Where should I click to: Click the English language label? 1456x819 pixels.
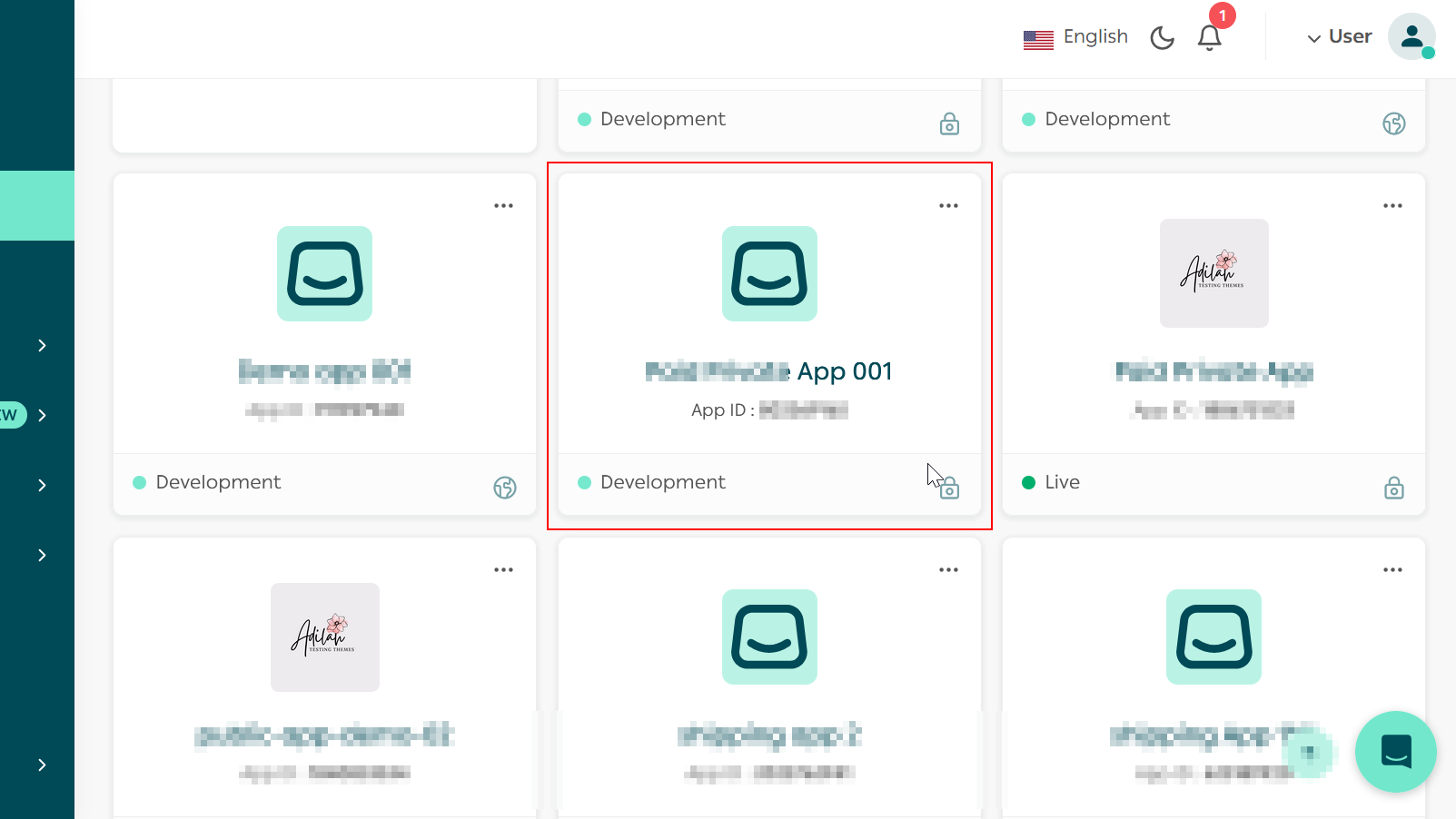pyautogui.click(x=1095, y=36)
